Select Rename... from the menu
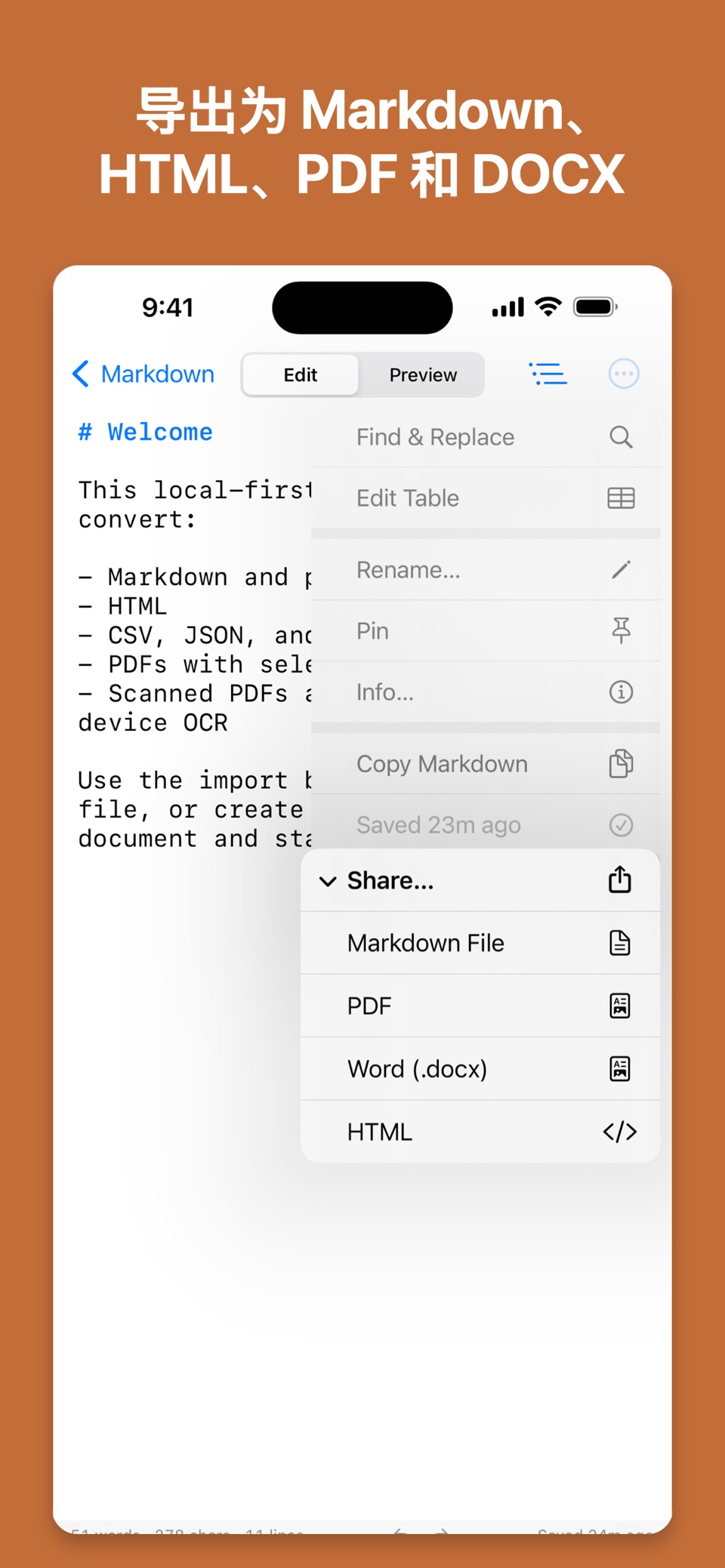 click(x=486, y=570)
